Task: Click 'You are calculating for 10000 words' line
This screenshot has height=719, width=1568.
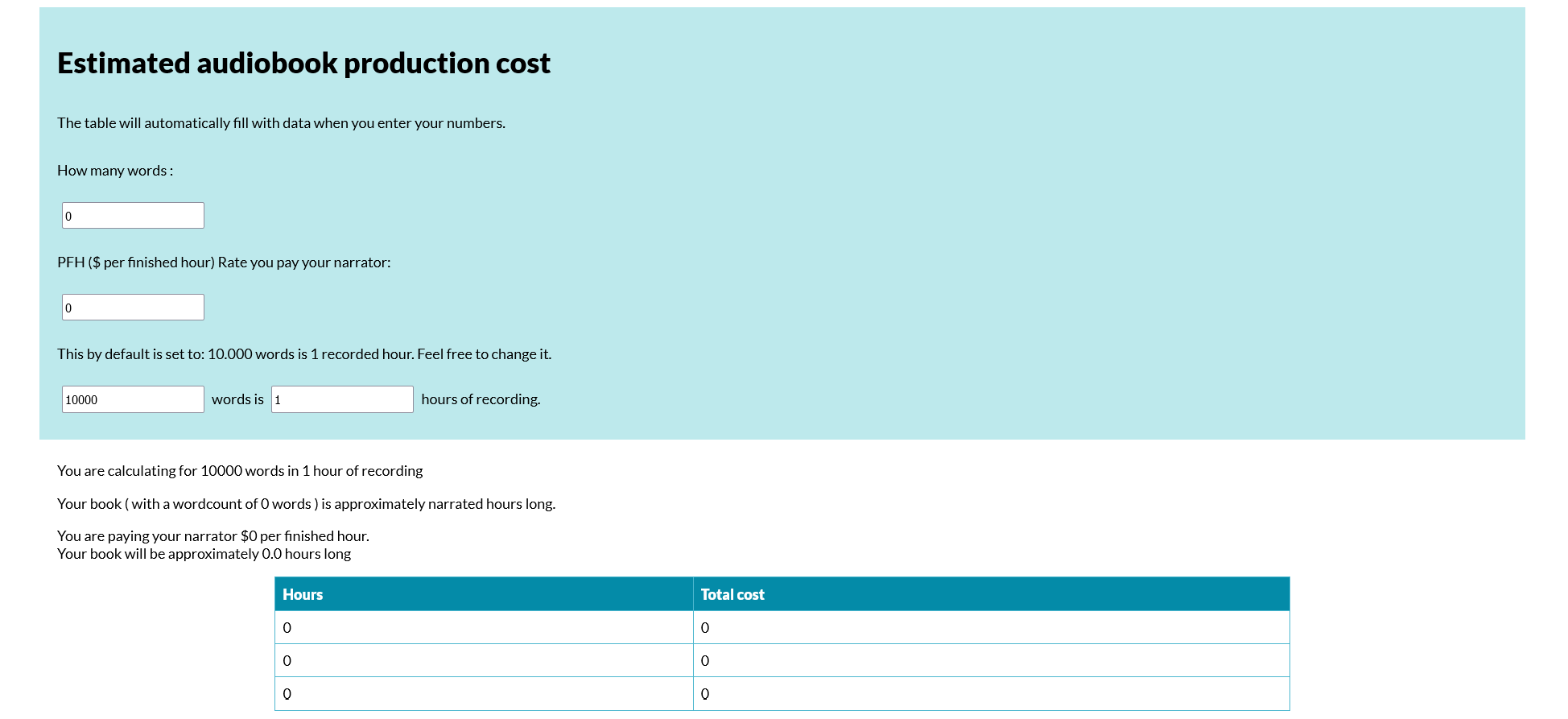Action: point(240,471)
